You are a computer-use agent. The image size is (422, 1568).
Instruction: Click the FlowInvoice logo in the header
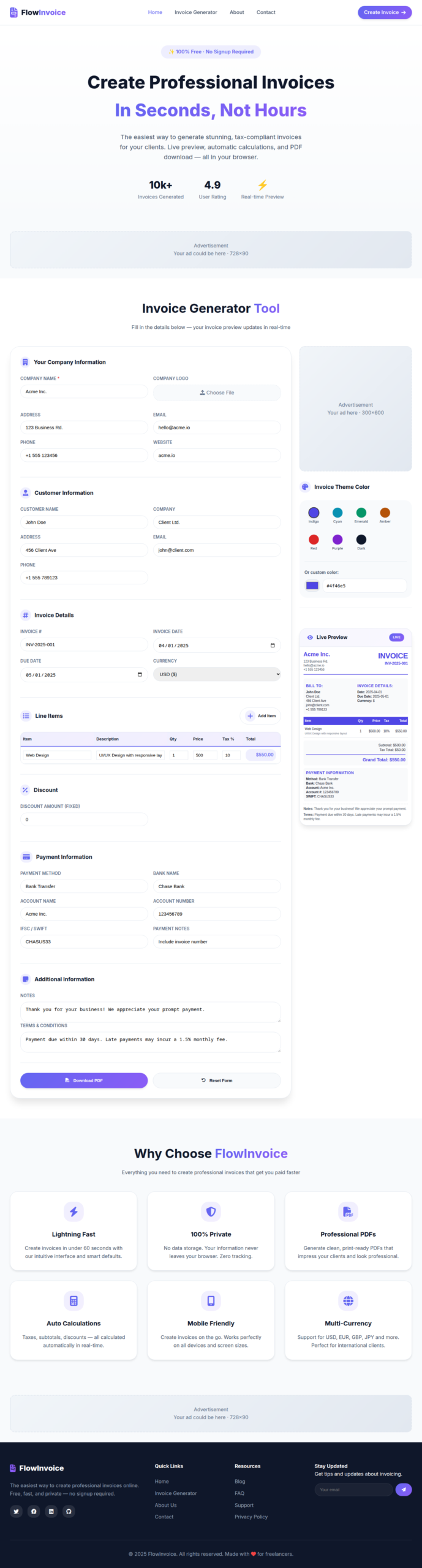point(37,12)
